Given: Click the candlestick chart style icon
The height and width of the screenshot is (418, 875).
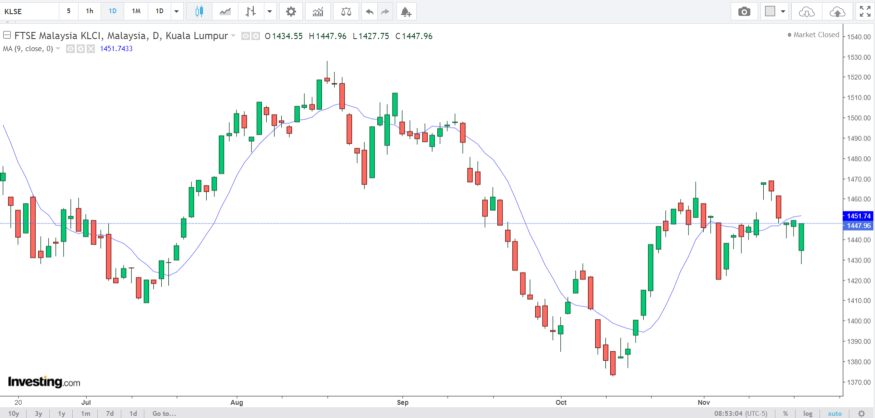Looking at the screenshot, I should [x=199, y=11].
